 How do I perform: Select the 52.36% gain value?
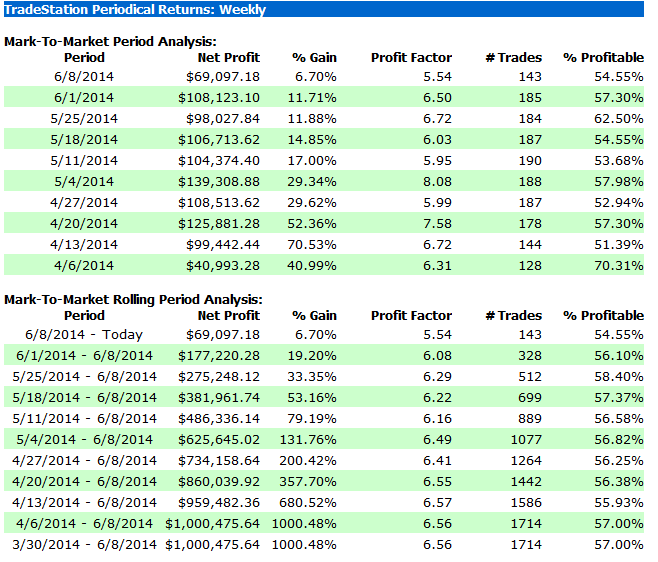312,224
